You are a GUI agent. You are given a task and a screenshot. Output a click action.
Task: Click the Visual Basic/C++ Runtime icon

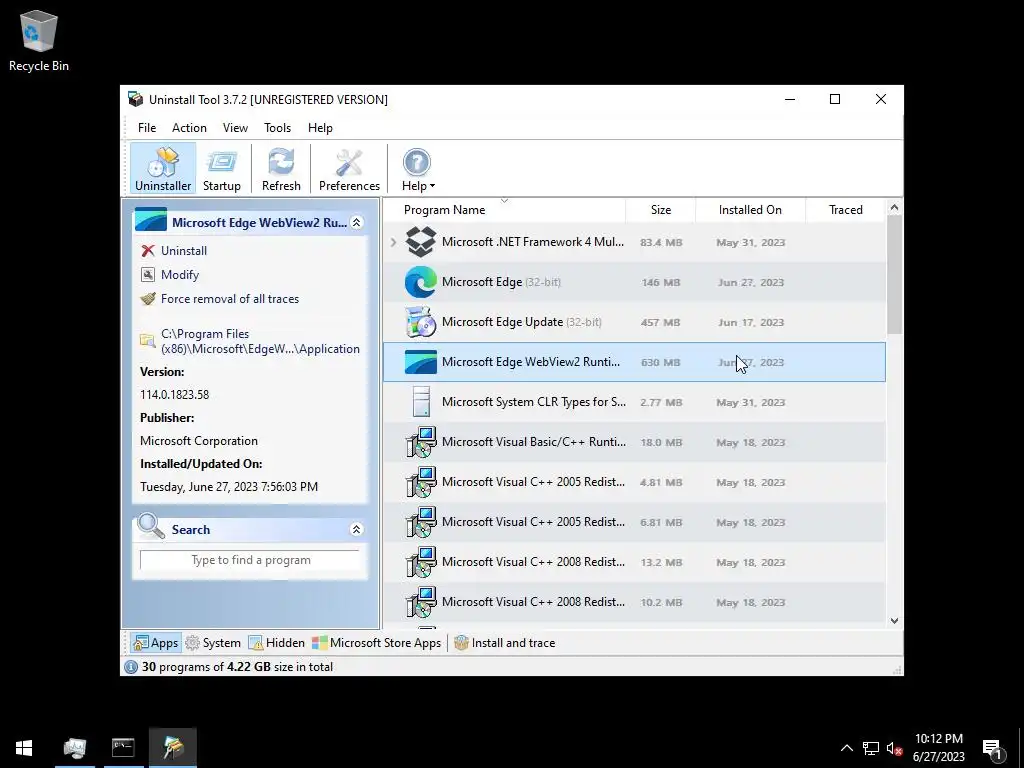pos(421,442)
